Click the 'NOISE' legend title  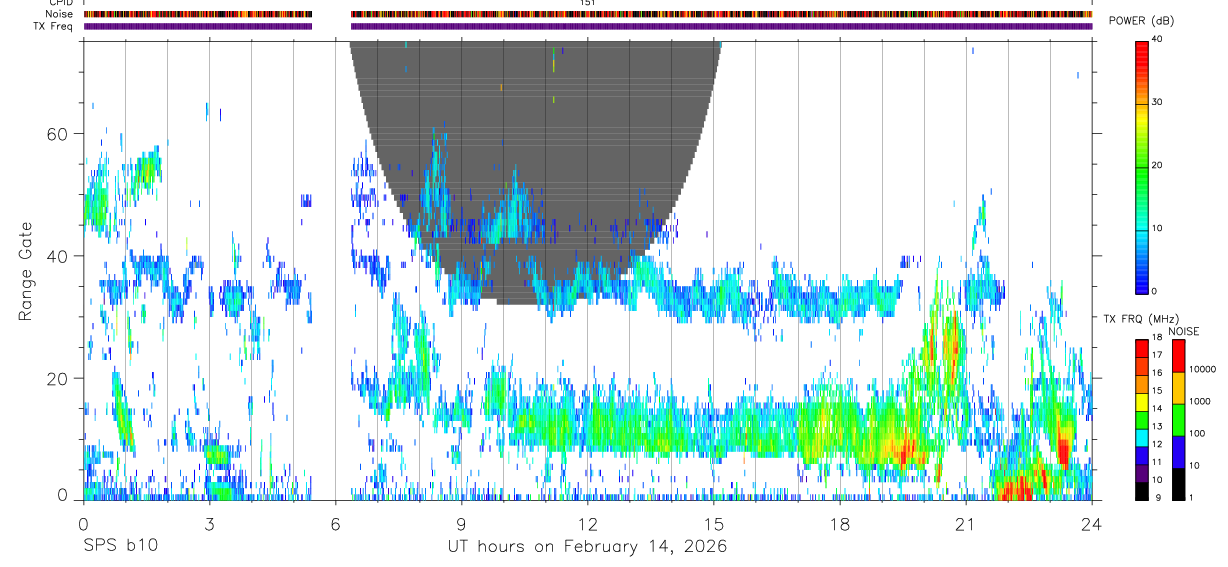click(1183, 331)
